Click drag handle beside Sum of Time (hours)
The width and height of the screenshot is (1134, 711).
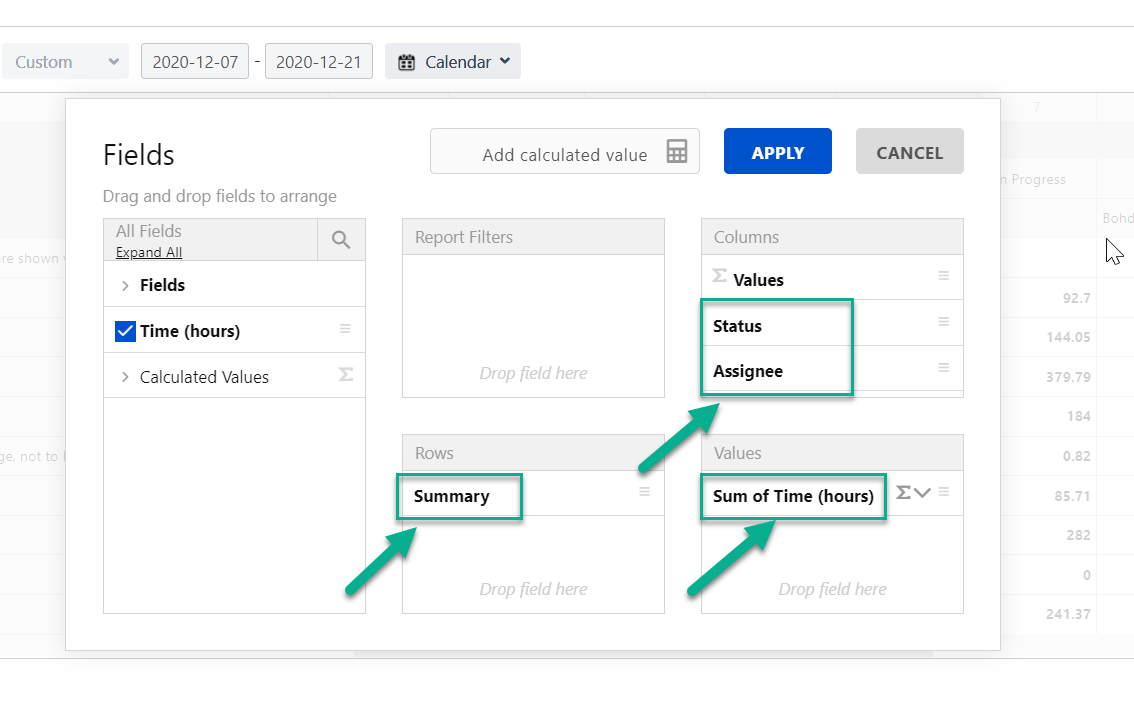click(x=943, y=492)
